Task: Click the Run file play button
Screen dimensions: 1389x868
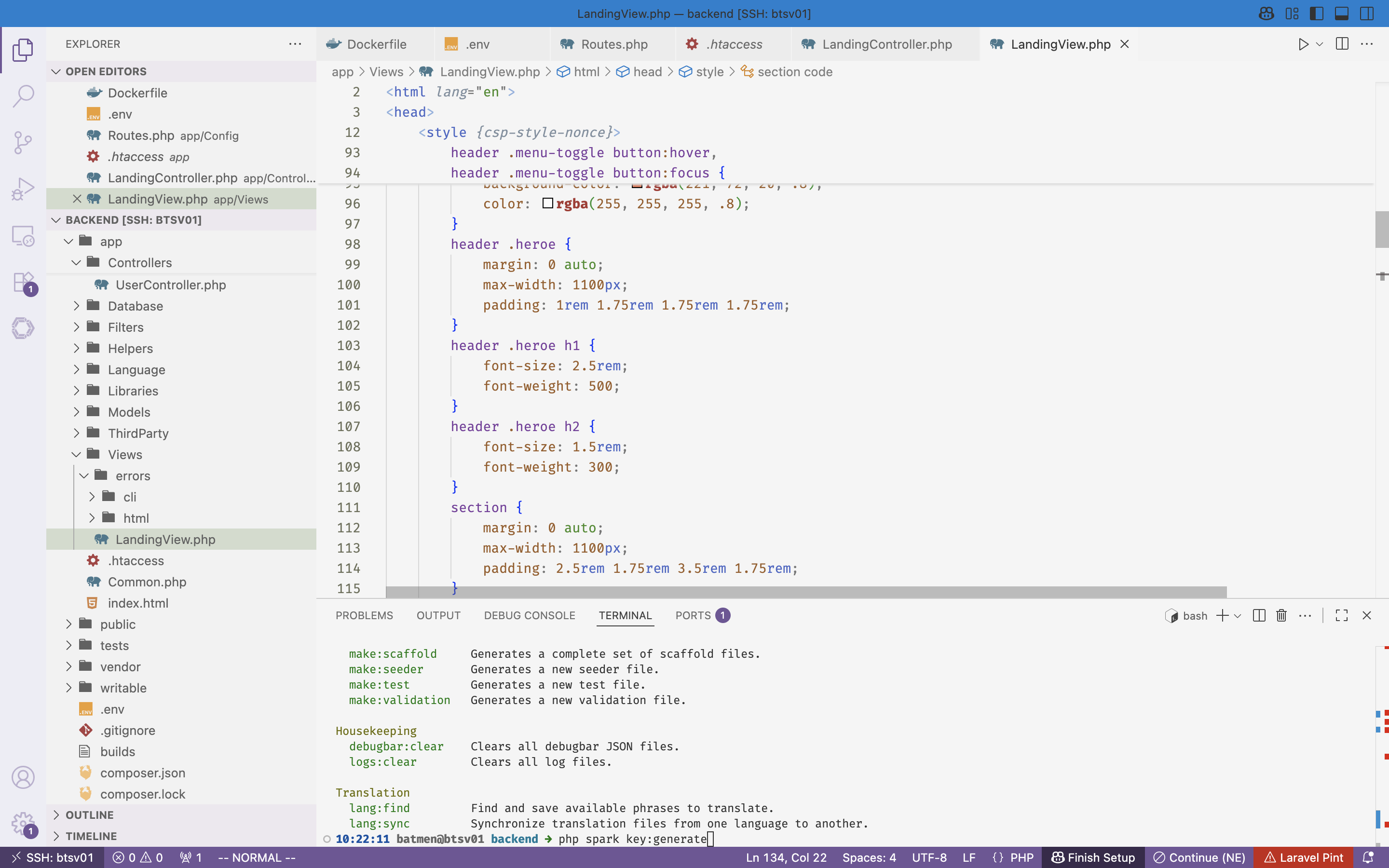Action: (x=1303, y=44)
